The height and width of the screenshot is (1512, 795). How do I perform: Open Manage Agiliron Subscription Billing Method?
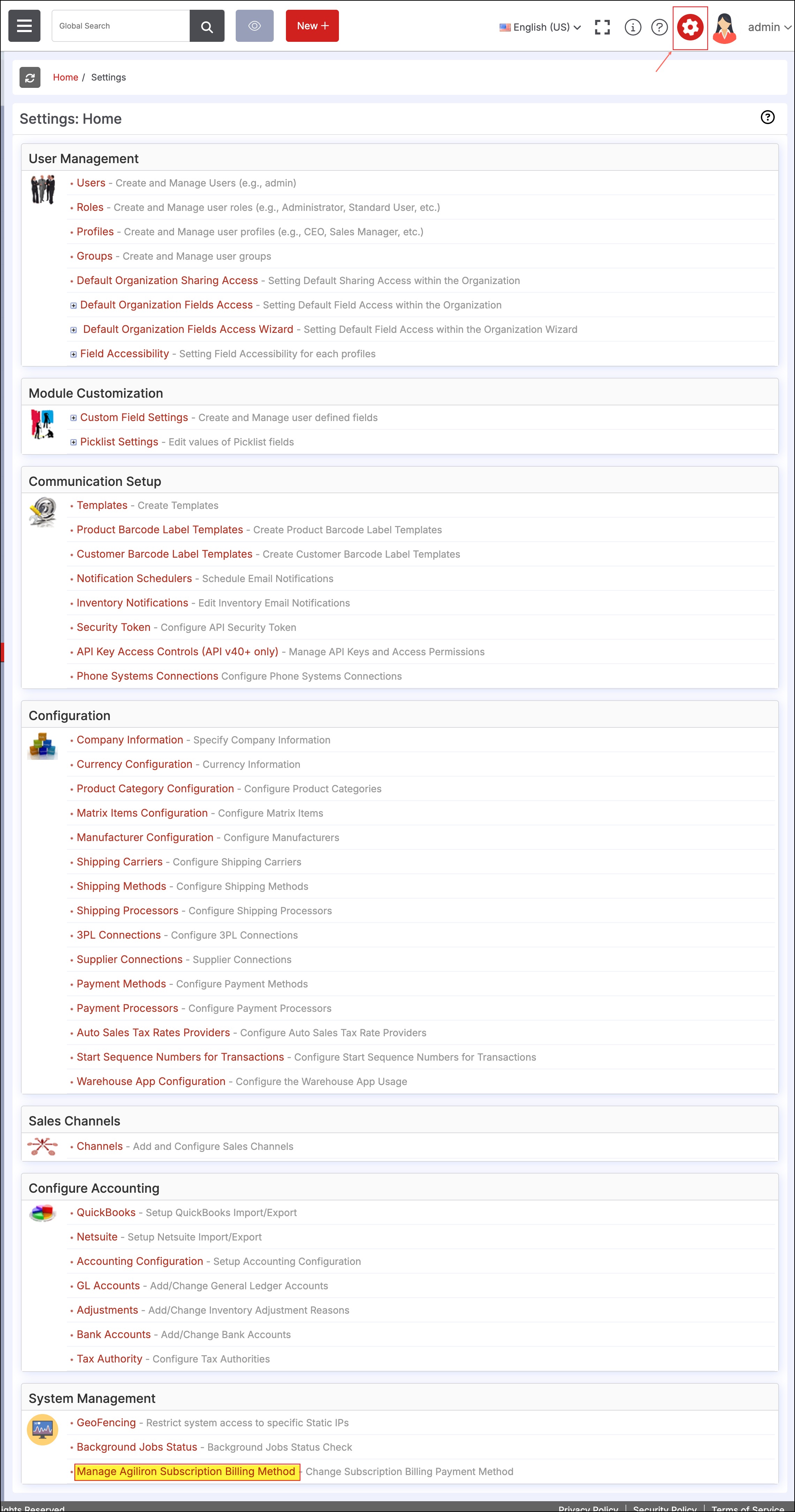click(x=186, y=1471)
